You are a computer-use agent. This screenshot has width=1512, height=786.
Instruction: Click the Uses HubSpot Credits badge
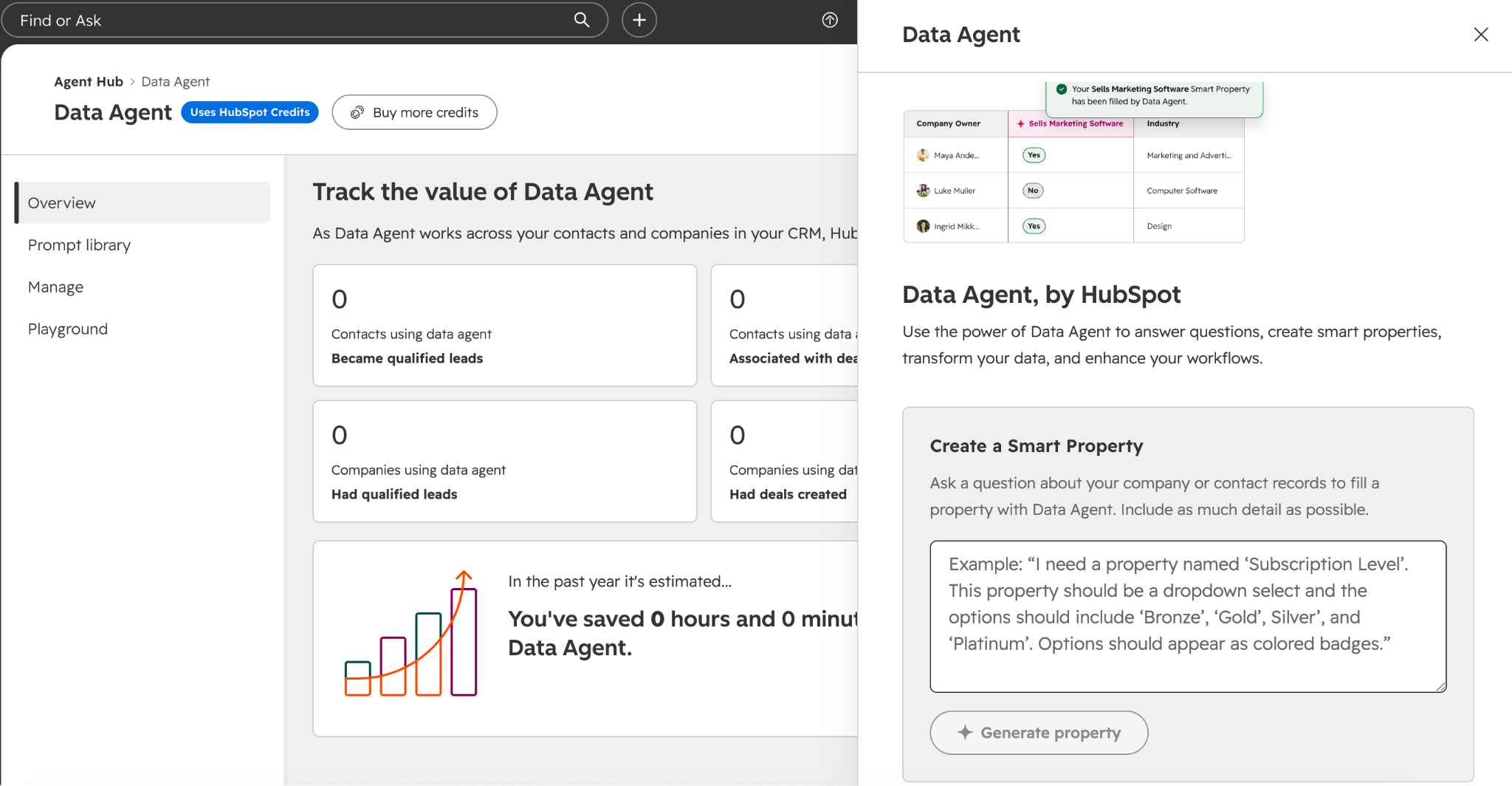(250, 112)
